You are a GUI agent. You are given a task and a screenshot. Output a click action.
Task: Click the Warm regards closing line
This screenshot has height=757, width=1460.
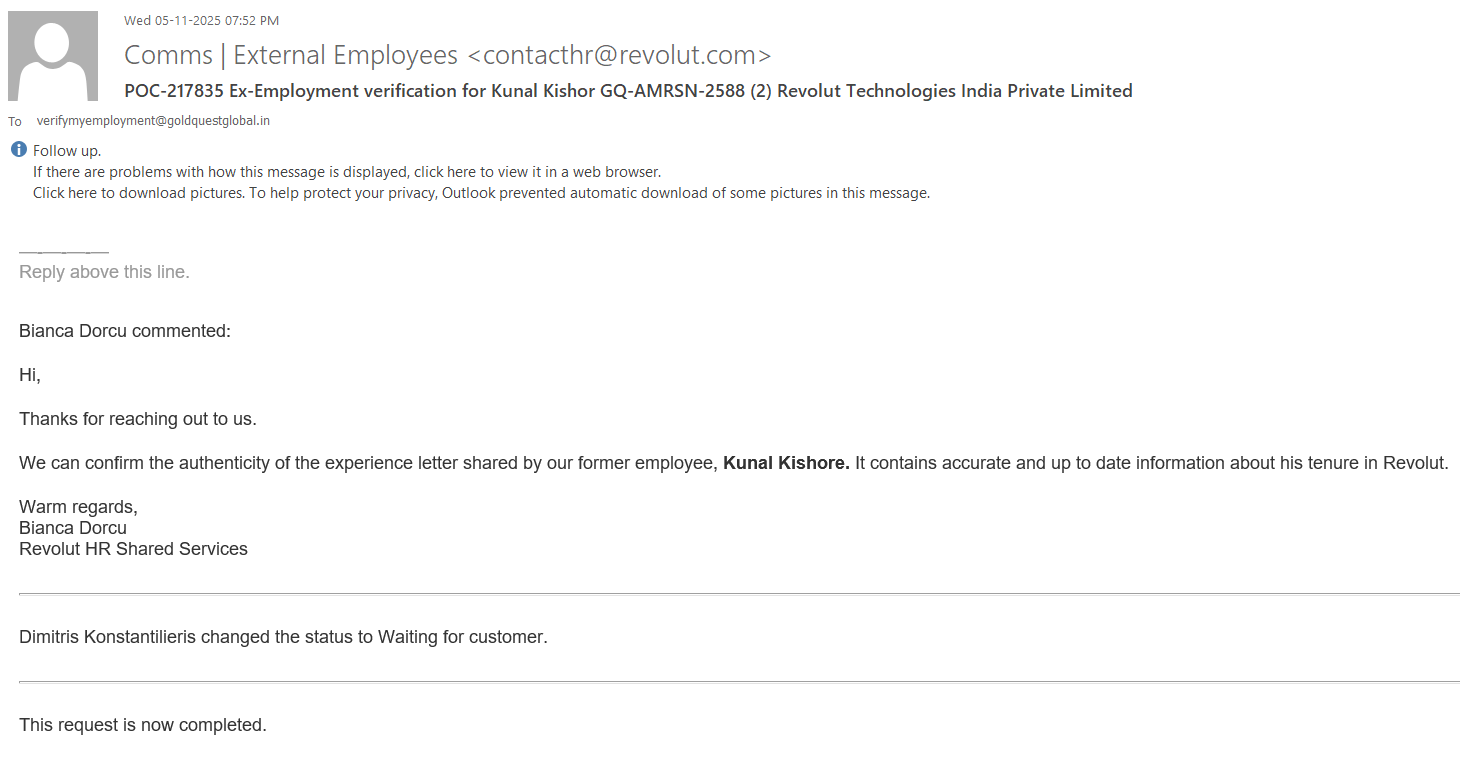point(78,507)
